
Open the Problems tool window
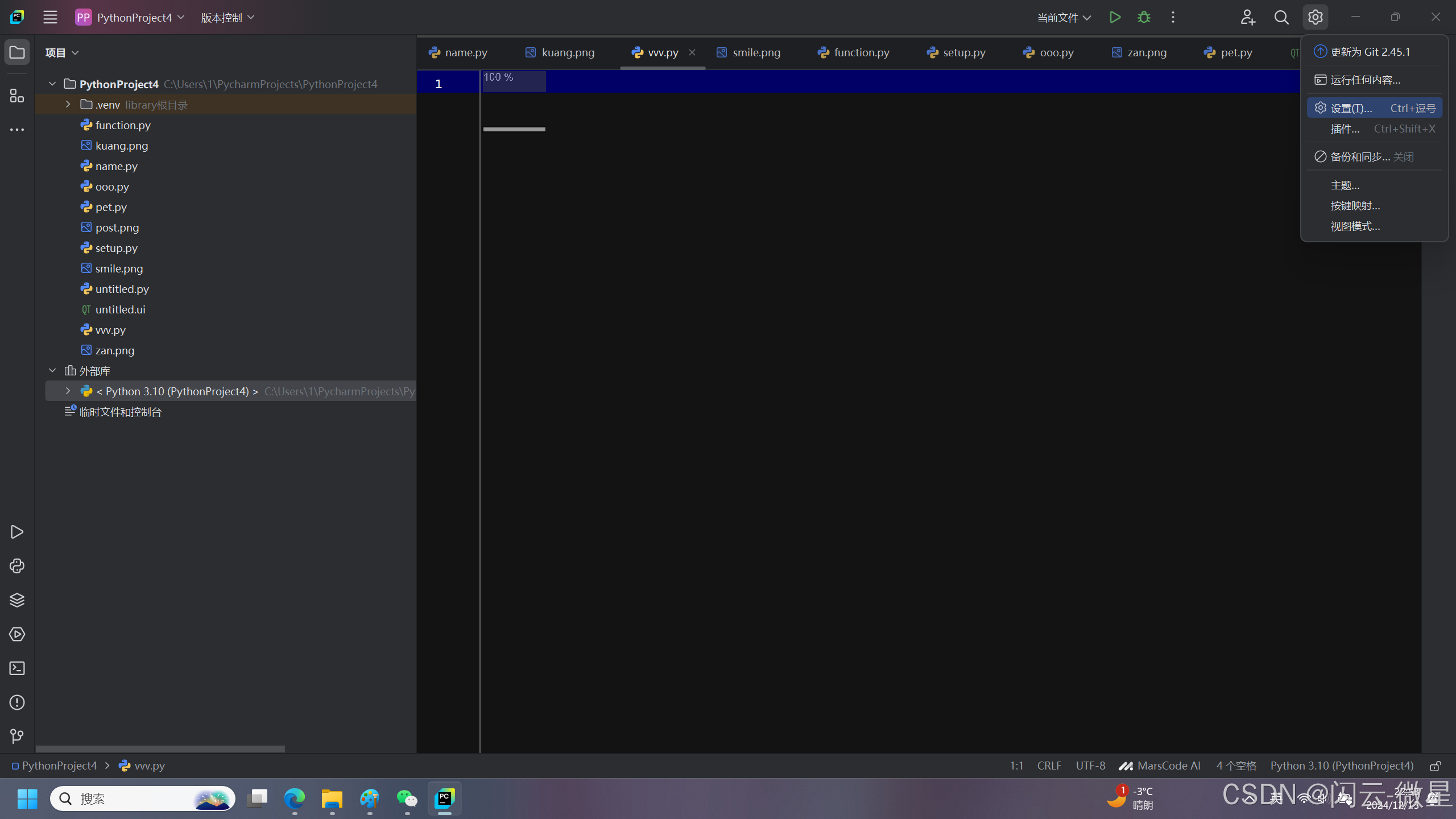17,702
